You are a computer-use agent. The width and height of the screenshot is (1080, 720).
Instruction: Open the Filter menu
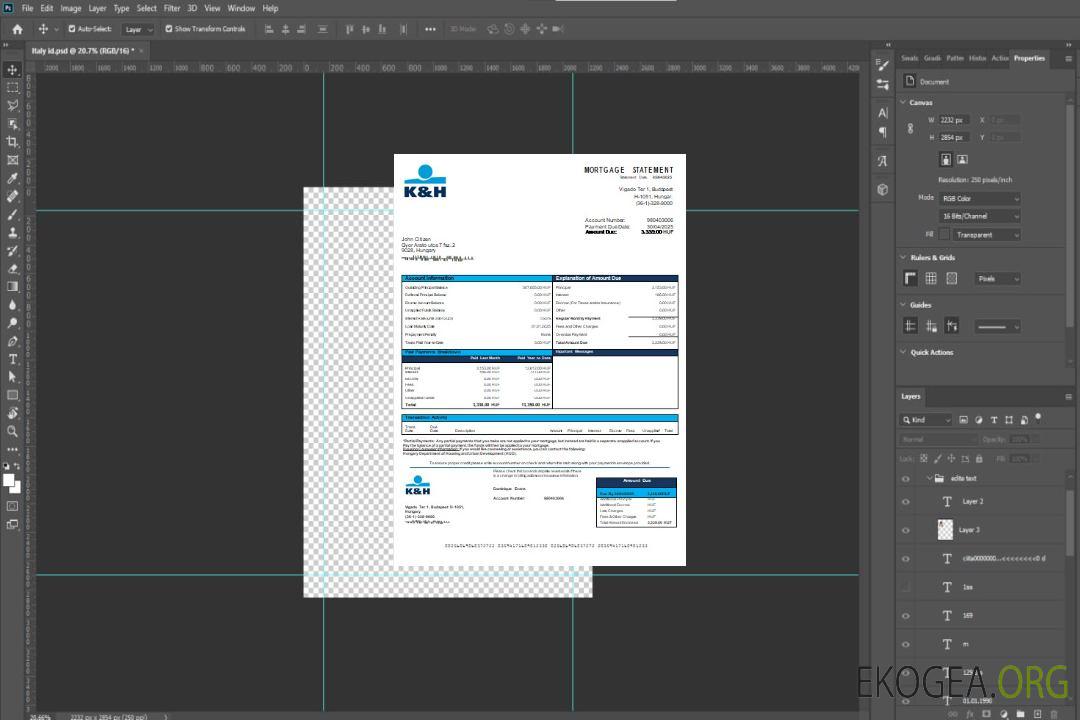172,8
